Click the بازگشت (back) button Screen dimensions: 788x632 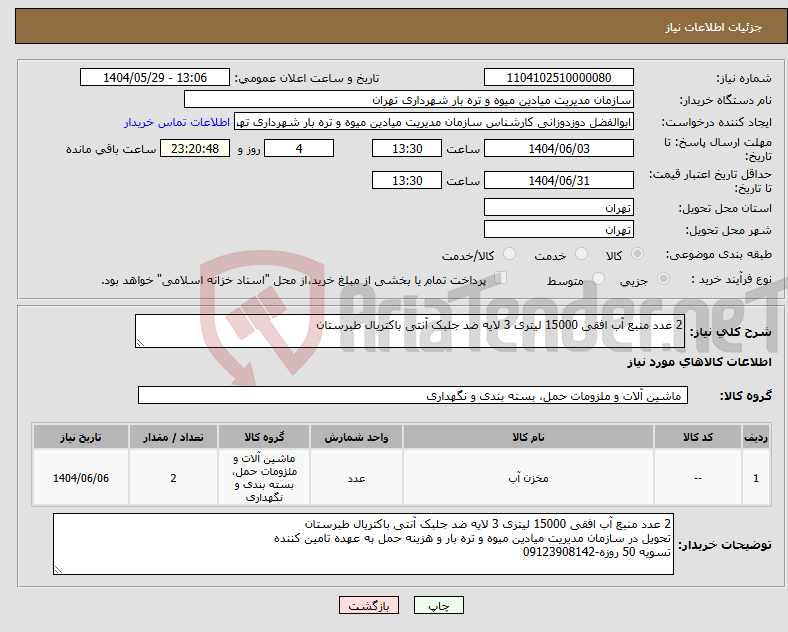(368, 605)
